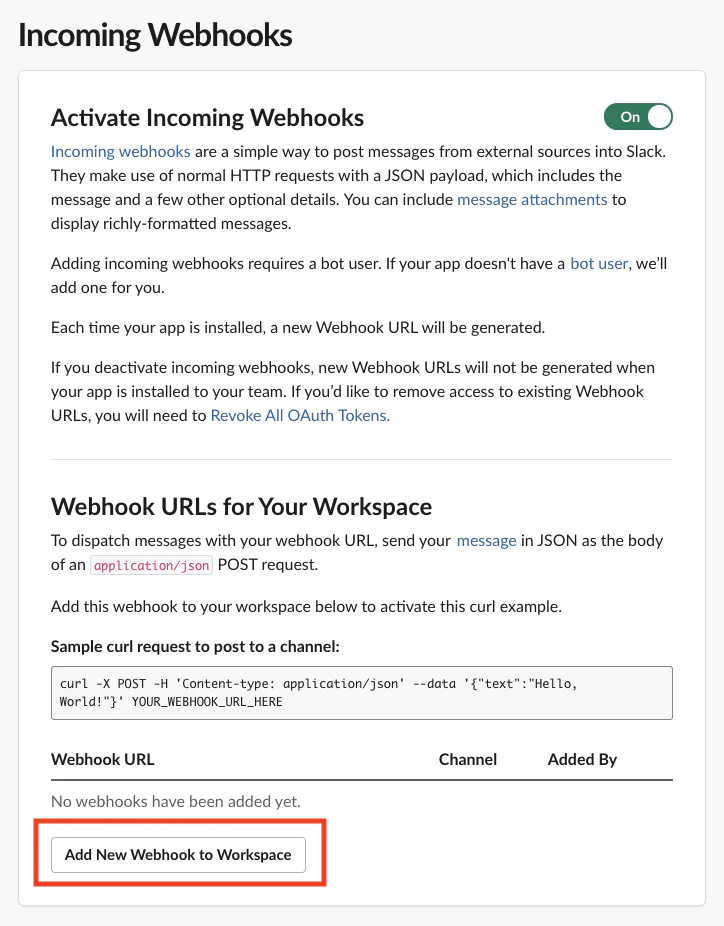Viewport: 724px width, 926px height.
Task: Follow the message attachments link
Action: 532,200
